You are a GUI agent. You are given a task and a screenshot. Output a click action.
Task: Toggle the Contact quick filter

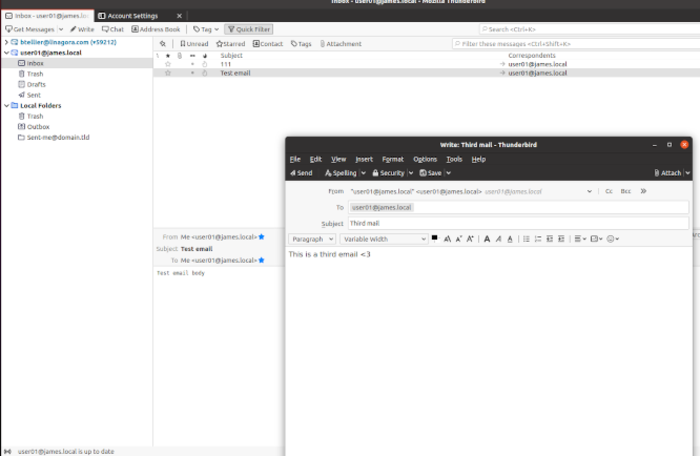pos(268,44)
